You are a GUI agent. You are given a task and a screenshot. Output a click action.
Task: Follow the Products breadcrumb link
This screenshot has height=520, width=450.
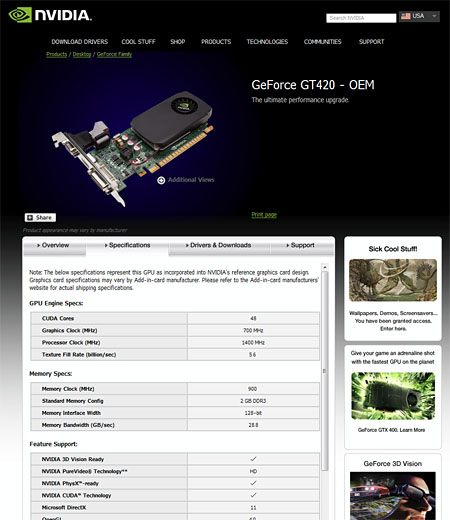57,54
